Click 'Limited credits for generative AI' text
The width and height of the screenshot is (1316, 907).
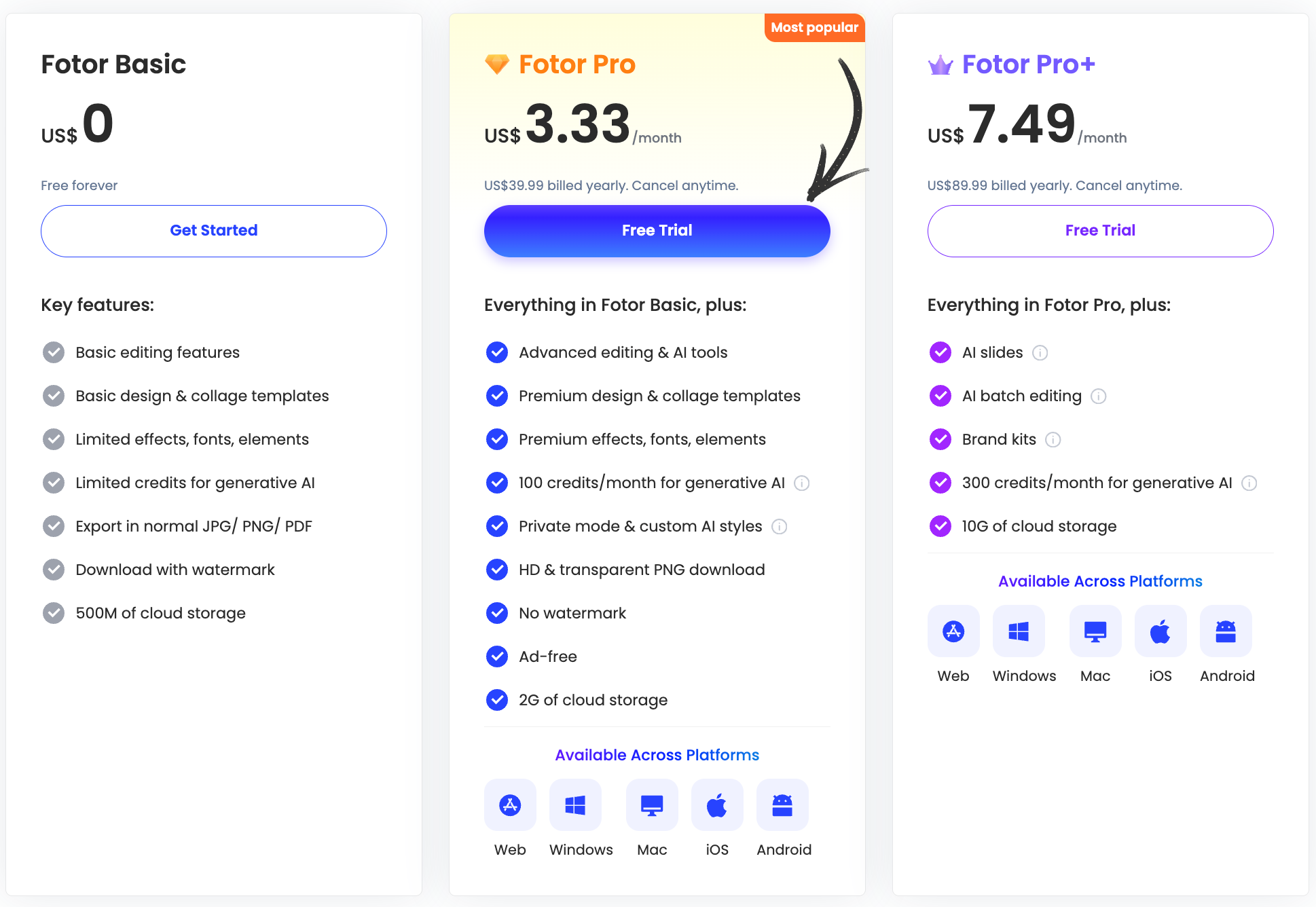195,483
